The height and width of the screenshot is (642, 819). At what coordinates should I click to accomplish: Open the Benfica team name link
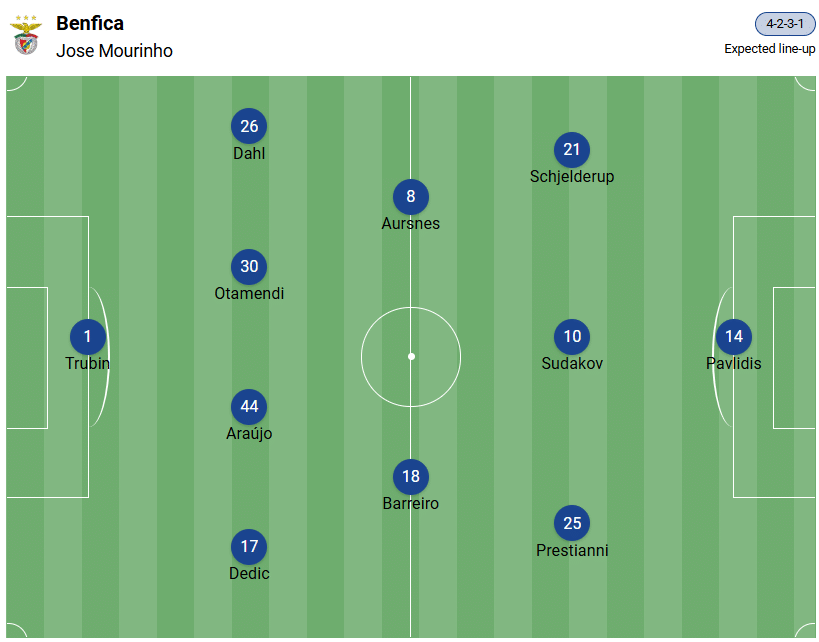pyautogui.click(x=90, y=23)
